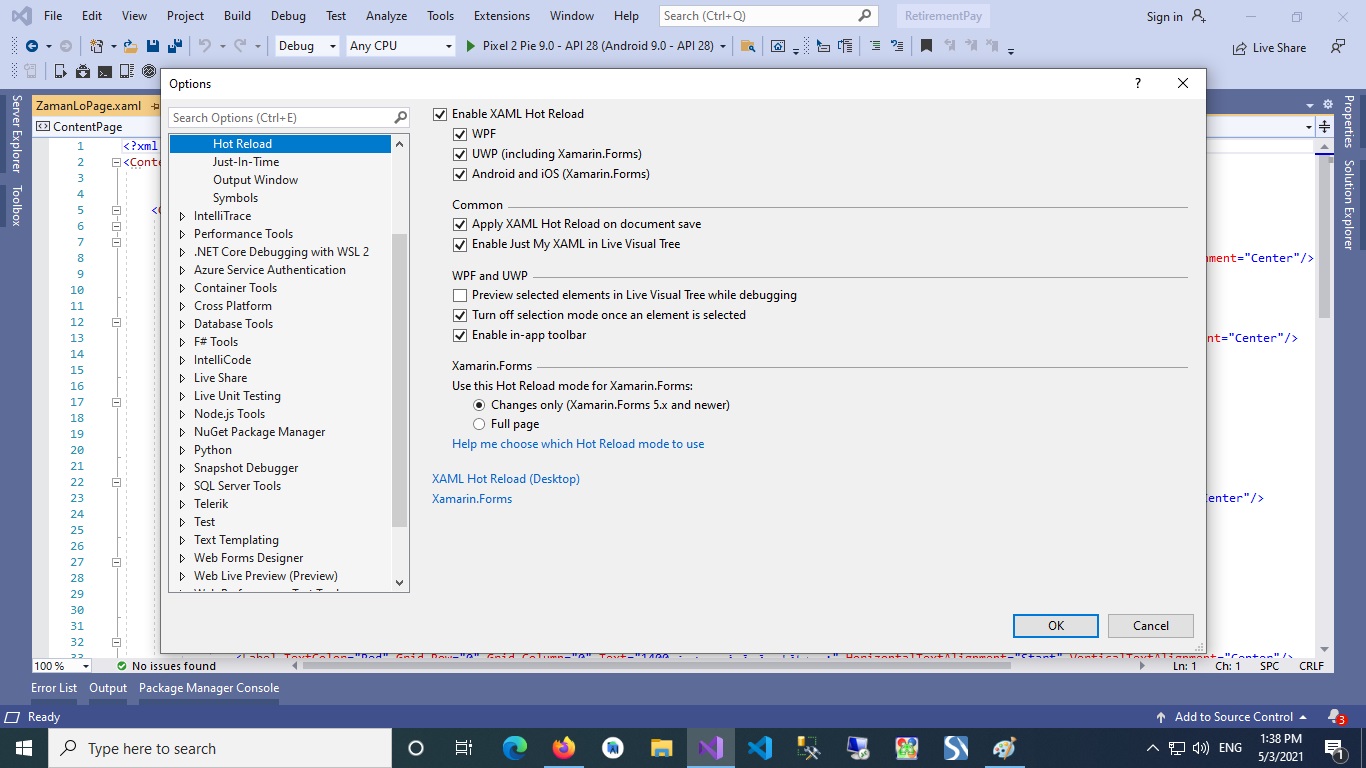Screen dimensions: 1366x768
Task: Click the Save All toolbar icon
Action: click(174, 46)
